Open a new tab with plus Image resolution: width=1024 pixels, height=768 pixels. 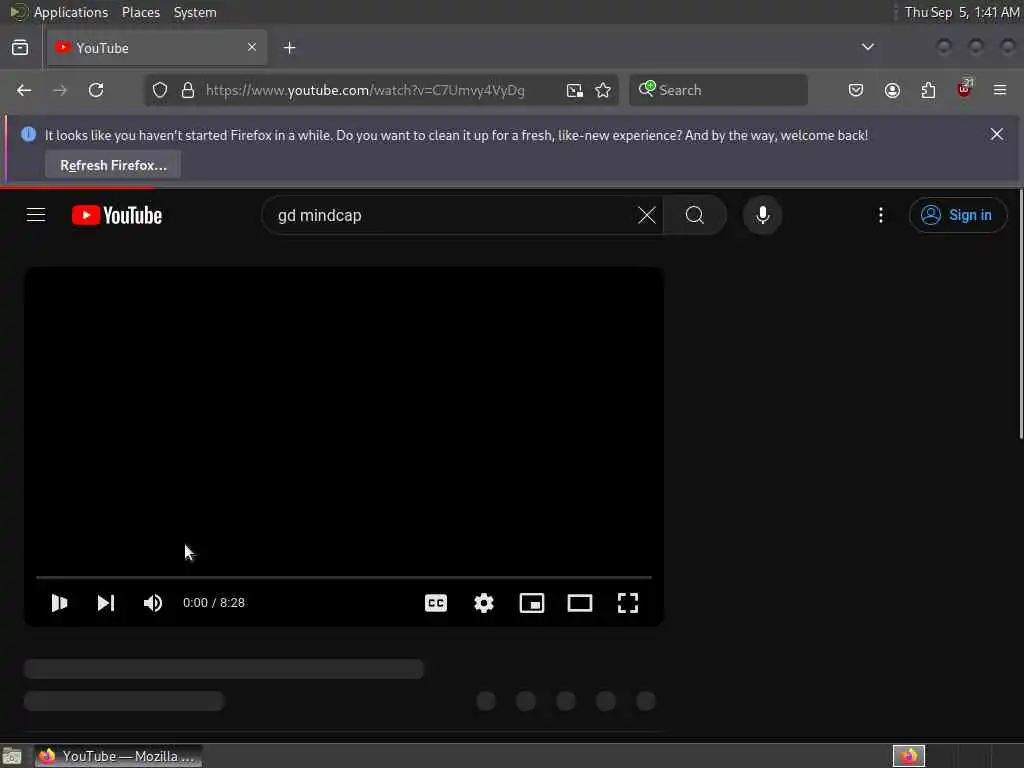click(x=290, y=48)
